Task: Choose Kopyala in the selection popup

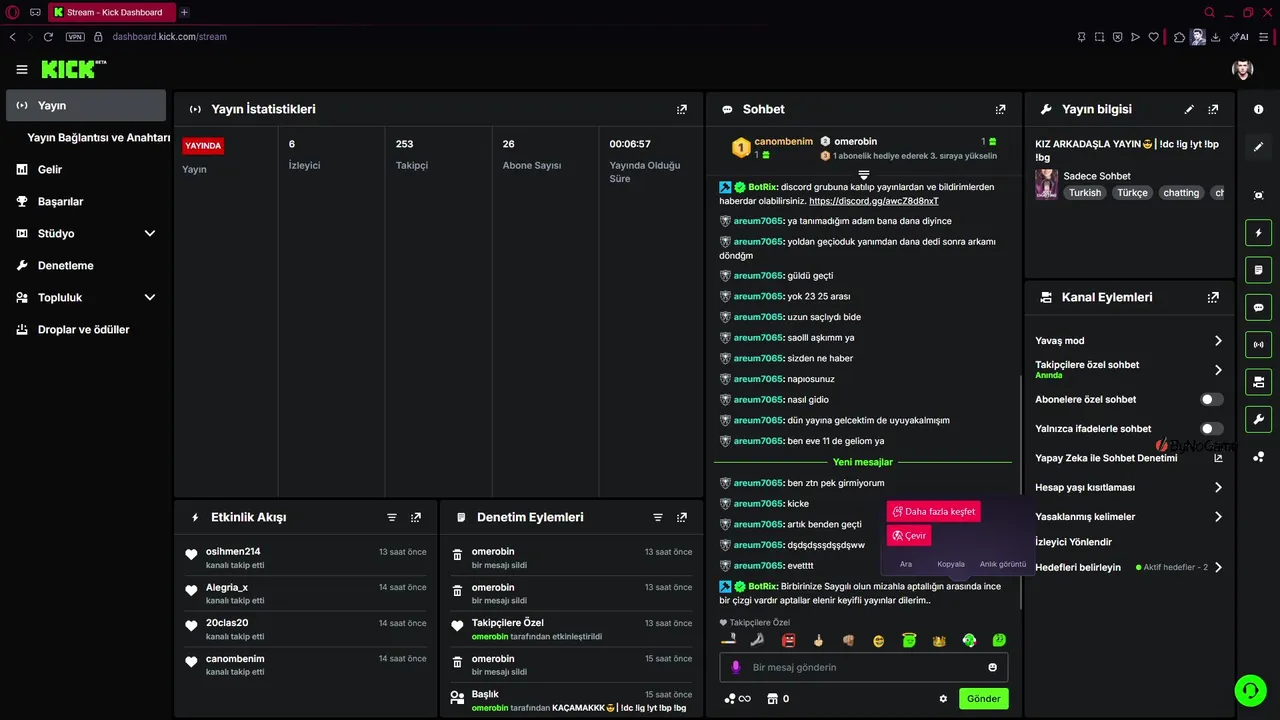Action: tap(951, 564)
